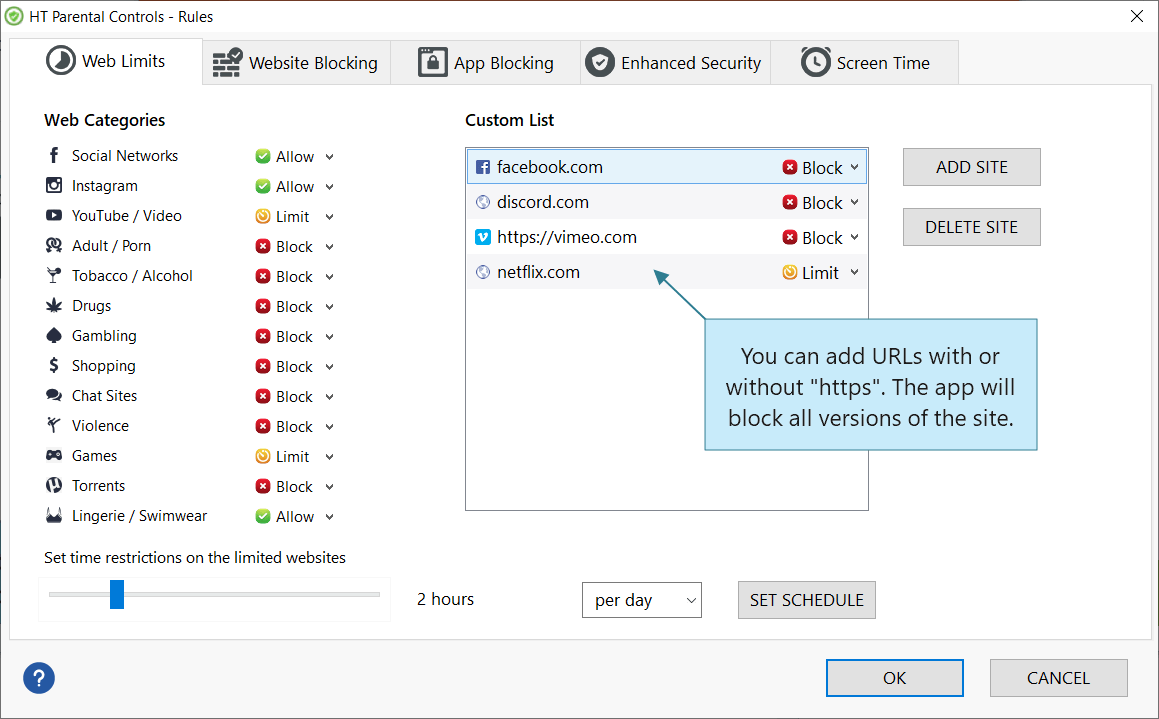
Task: Click the red Block status icon for Torrents
Action: 262,486
